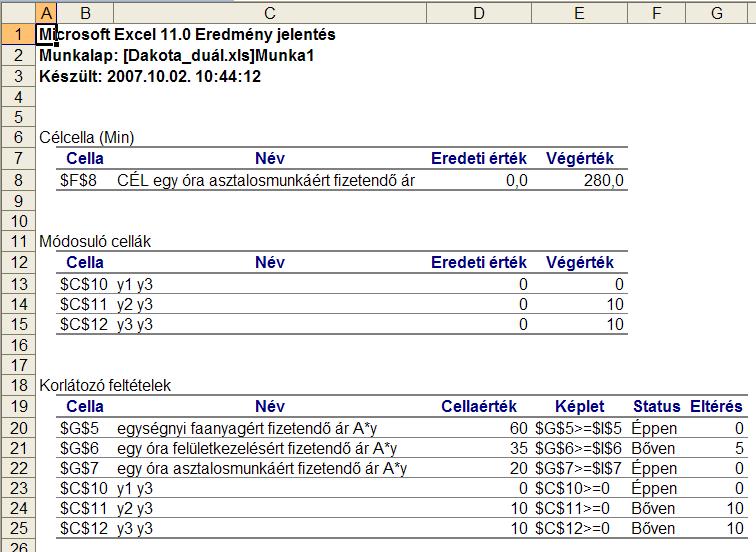The image size is (756, 552).
Task: Click '$C$10' in Módosuló cellák table
Action: [83, 284]
